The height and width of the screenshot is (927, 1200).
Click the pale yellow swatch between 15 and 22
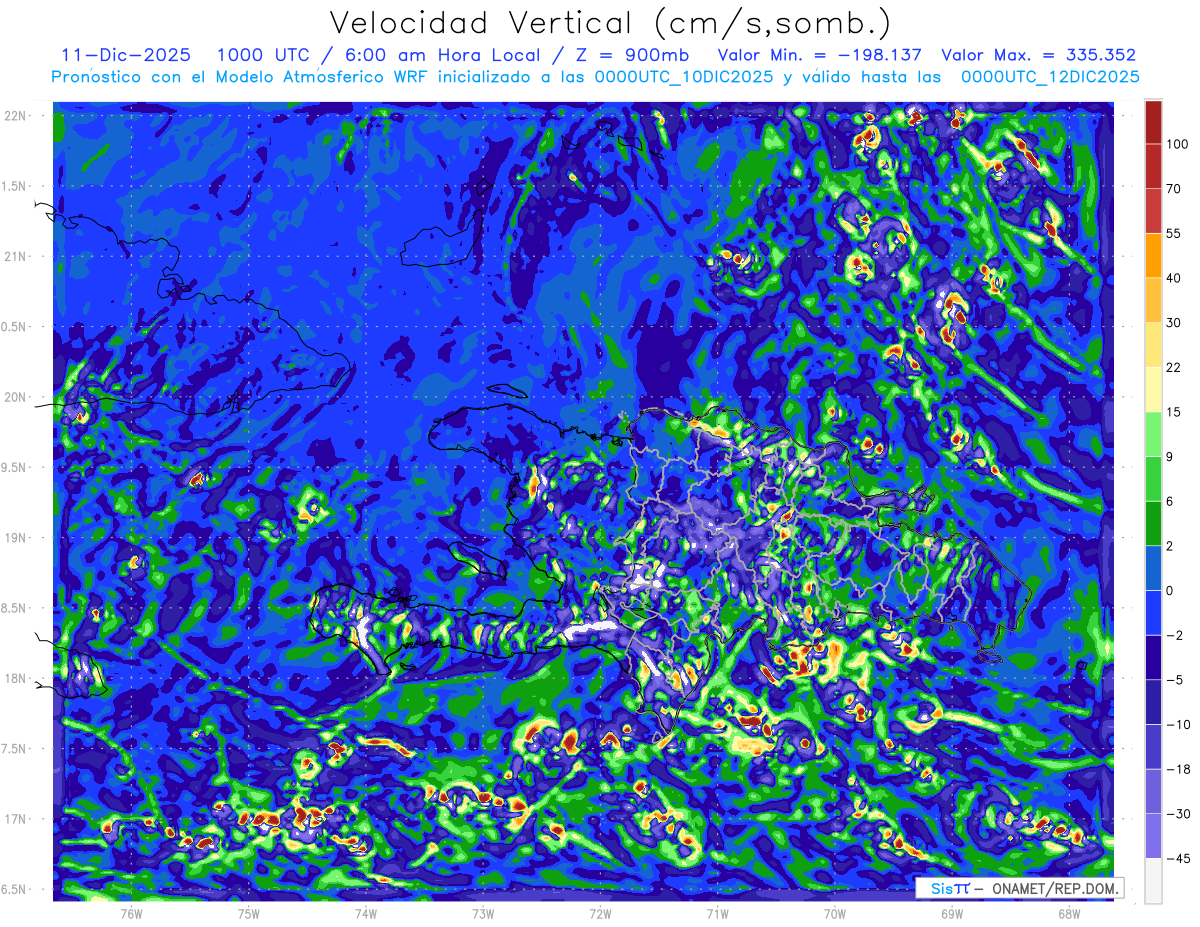(x=1153, y=389)
